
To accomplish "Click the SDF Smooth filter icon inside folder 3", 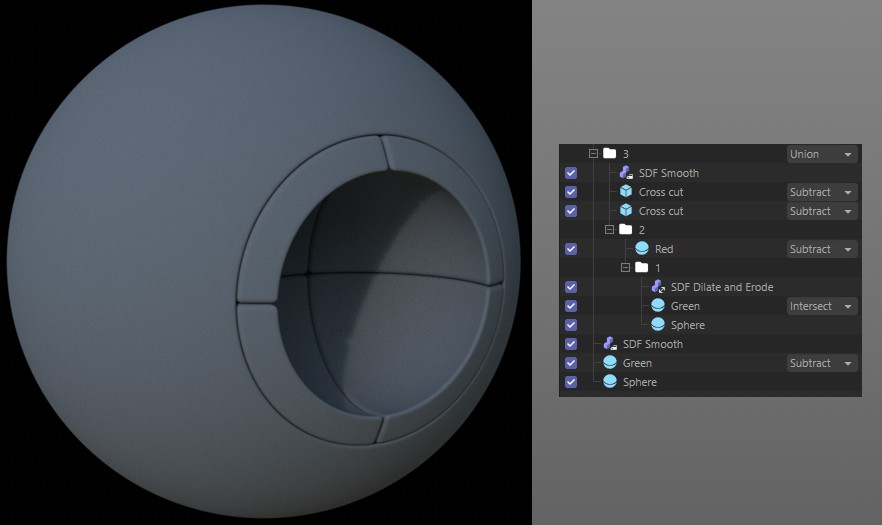I will [626, 173].
